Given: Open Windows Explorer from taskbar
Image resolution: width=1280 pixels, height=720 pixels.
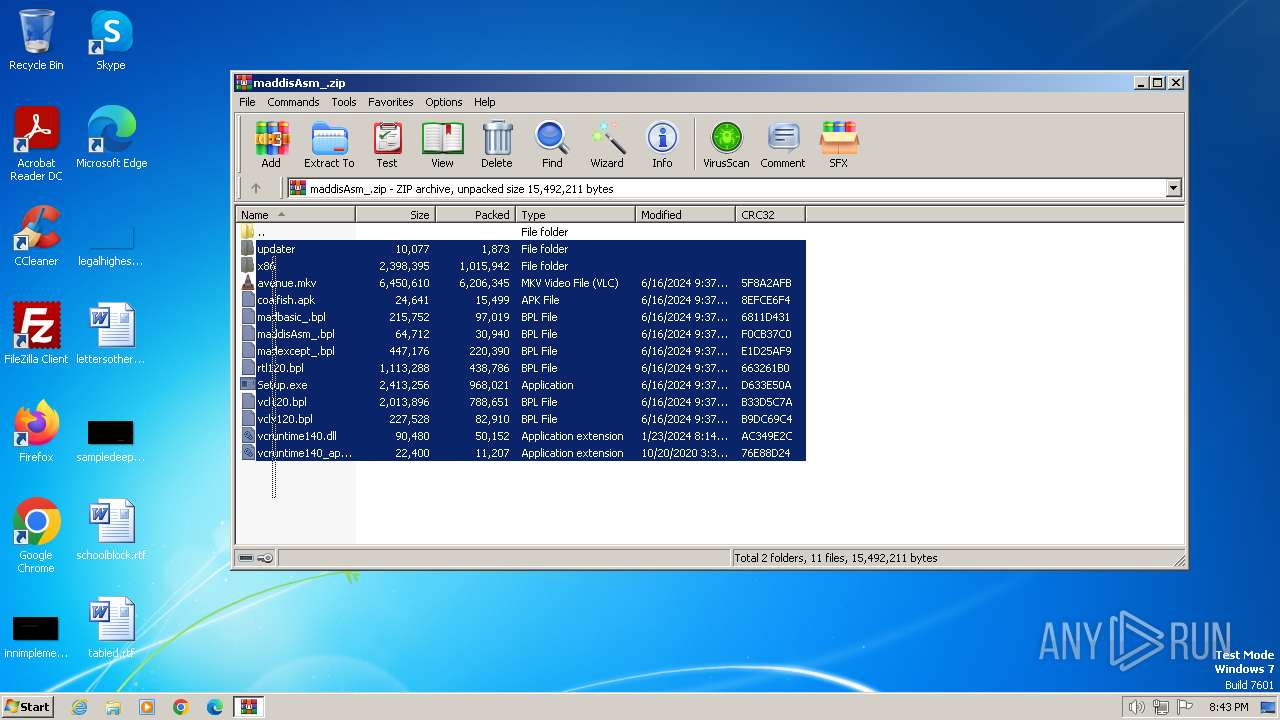Looking at the screenshot, I should click(x=113, y=707).
